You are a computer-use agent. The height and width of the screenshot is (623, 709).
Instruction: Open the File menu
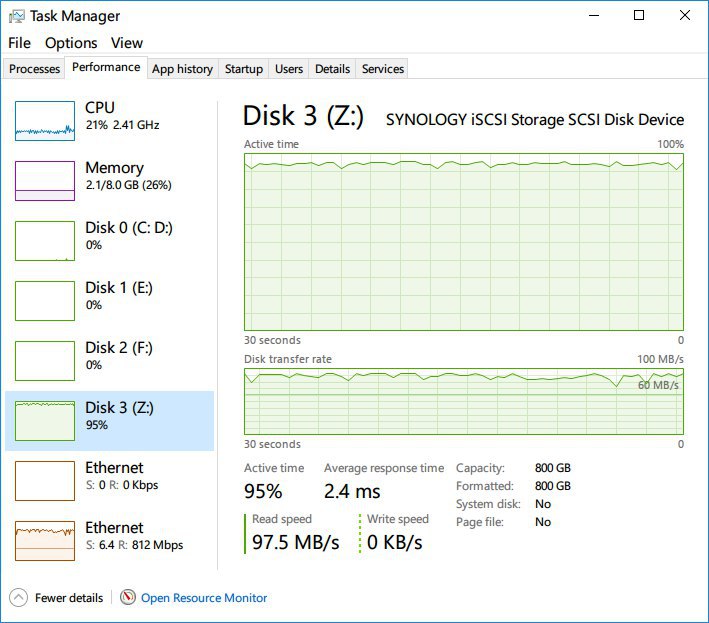tap(19, 43)
